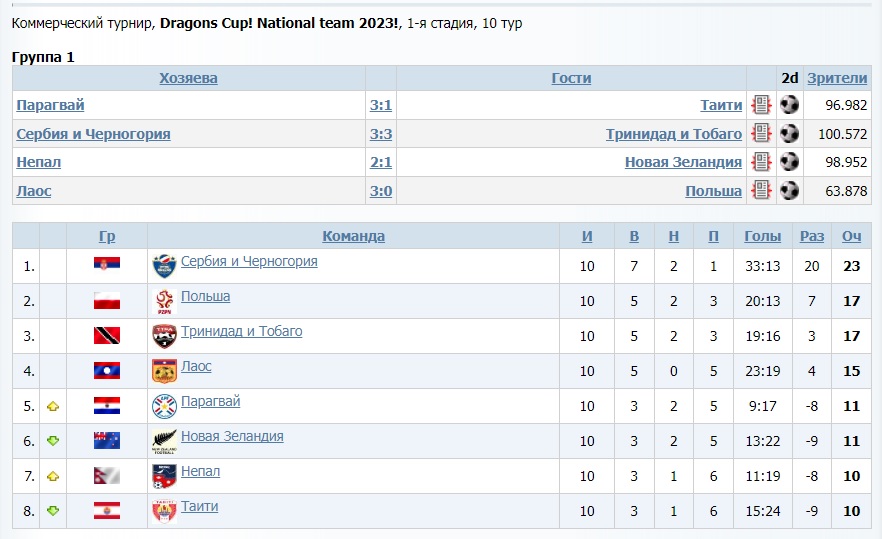Open Лаос team link in standings table
Viewport: 882px width, 539px height.
tap(196, 367)
